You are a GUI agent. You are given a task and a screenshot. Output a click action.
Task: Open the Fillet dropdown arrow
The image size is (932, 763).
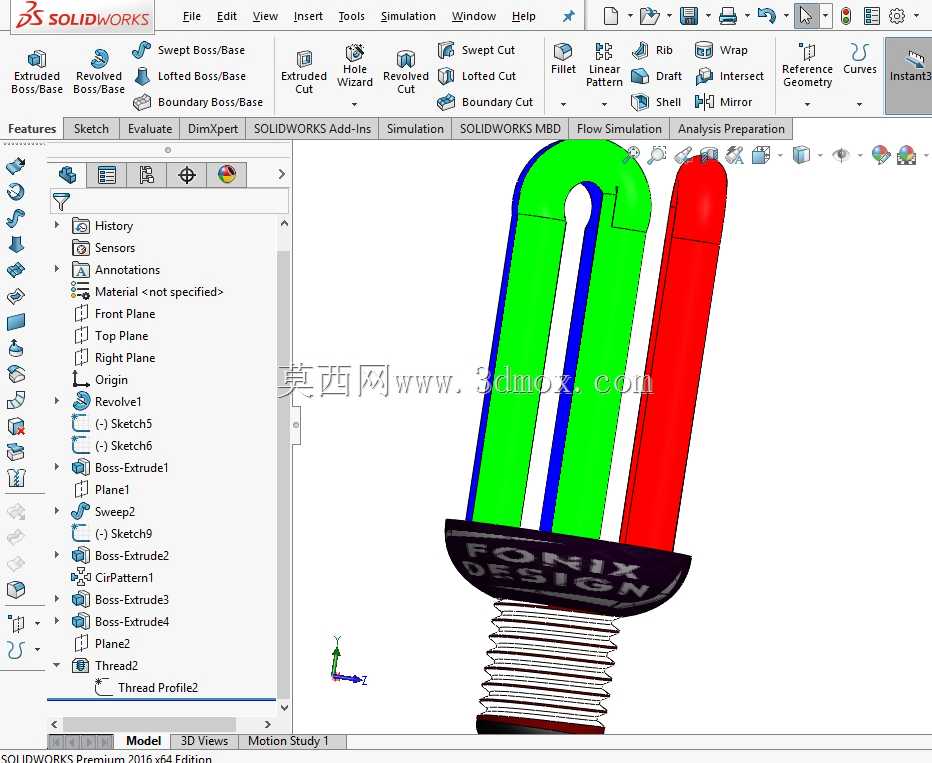pos(563,104)
